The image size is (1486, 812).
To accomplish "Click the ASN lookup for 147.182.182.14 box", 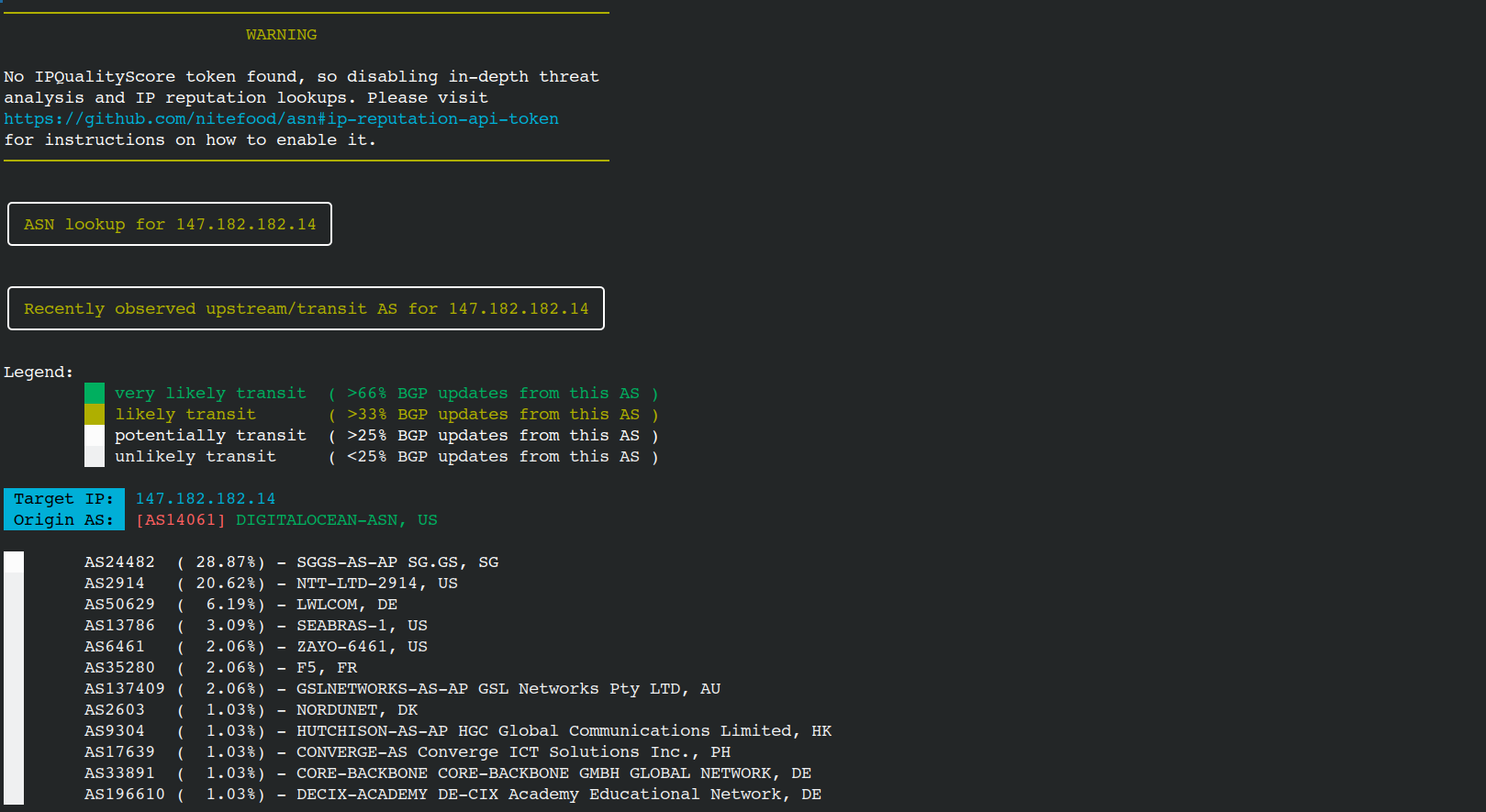I will 170,225.
